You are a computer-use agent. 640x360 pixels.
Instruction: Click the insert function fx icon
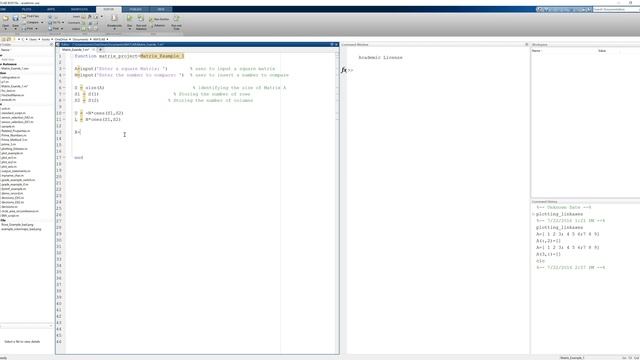[x=89, y=17]
